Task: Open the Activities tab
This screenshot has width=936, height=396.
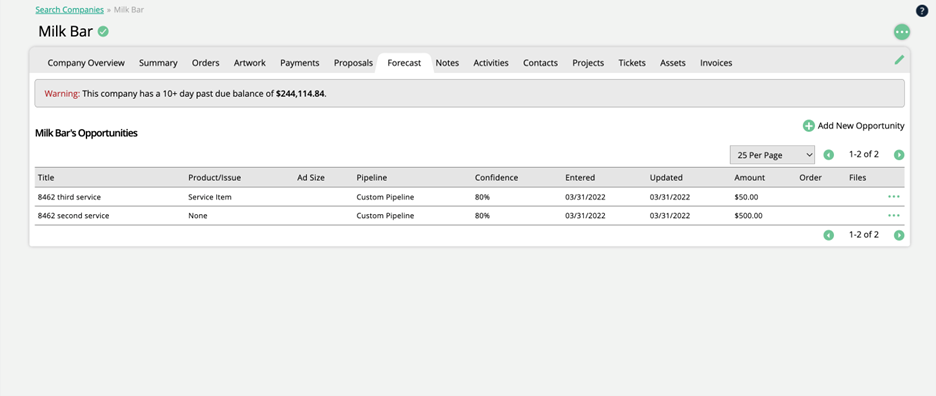Action: pos(491,63)
